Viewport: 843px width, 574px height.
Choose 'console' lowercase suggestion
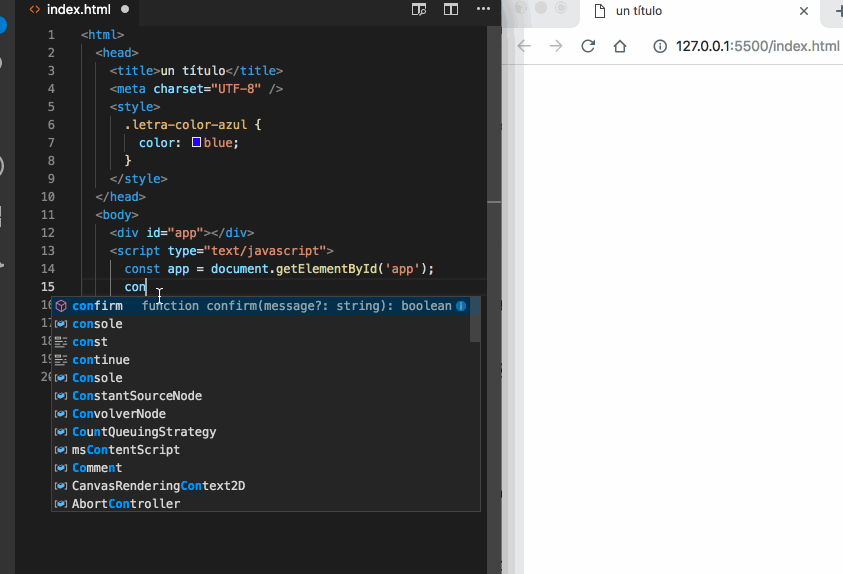pos(260,324)
